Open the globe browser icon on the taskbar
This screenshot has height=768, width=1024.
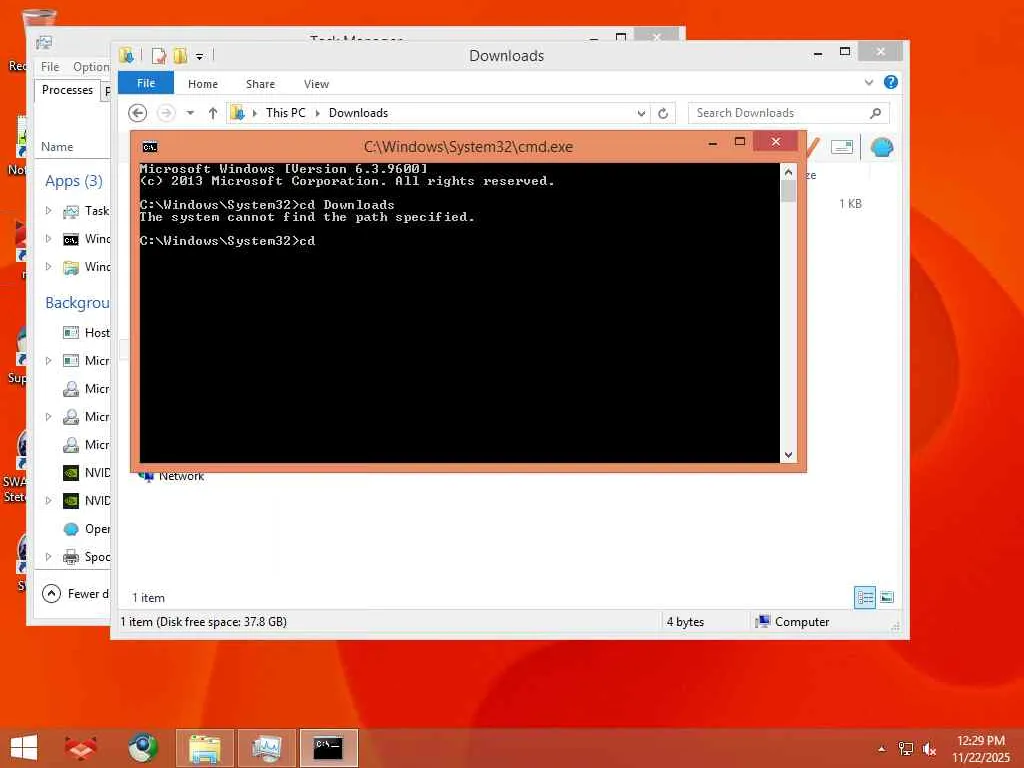click(143, 748)
